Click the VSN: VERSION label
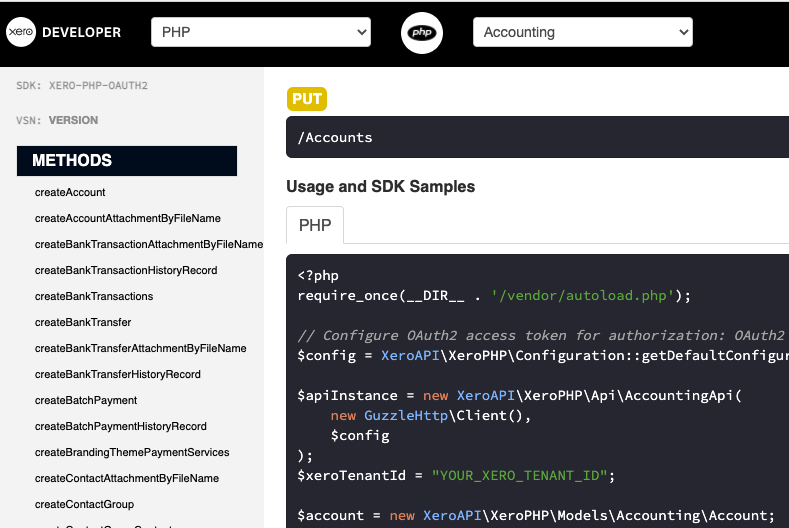This screenshot has height=528, width=789. (57, 120)
